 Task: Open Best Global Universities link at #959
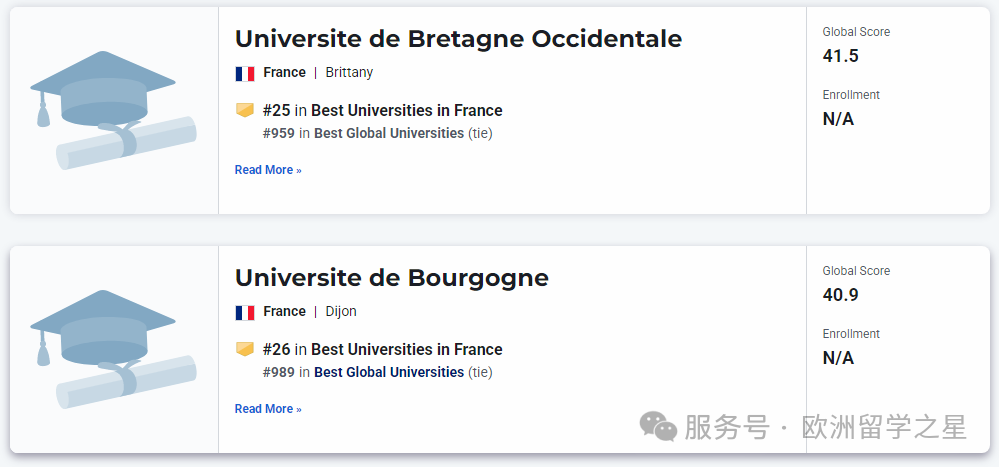pos(389,133)
